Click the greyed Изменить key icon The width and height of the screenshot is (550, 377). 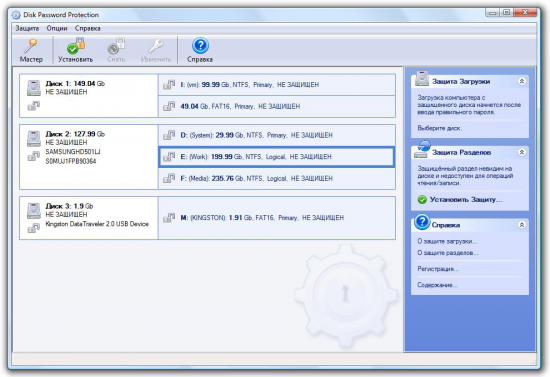[156, 47]
